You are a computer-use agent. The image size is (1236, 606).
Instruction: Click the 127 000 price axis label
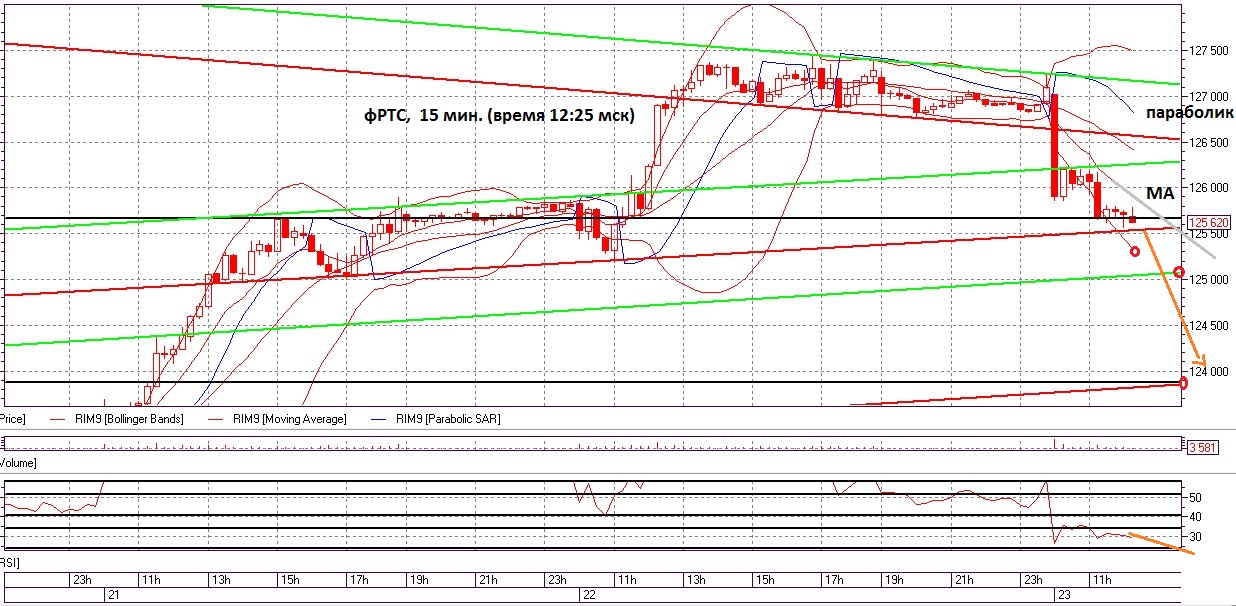(1207, 96)
